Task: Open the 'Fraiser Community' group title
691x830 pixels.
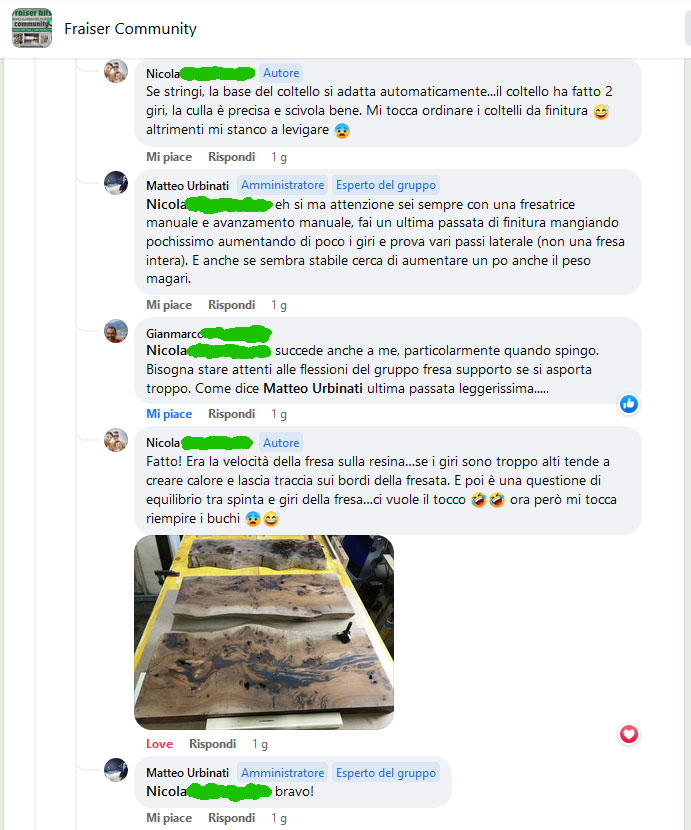Action: pos(130,29)
